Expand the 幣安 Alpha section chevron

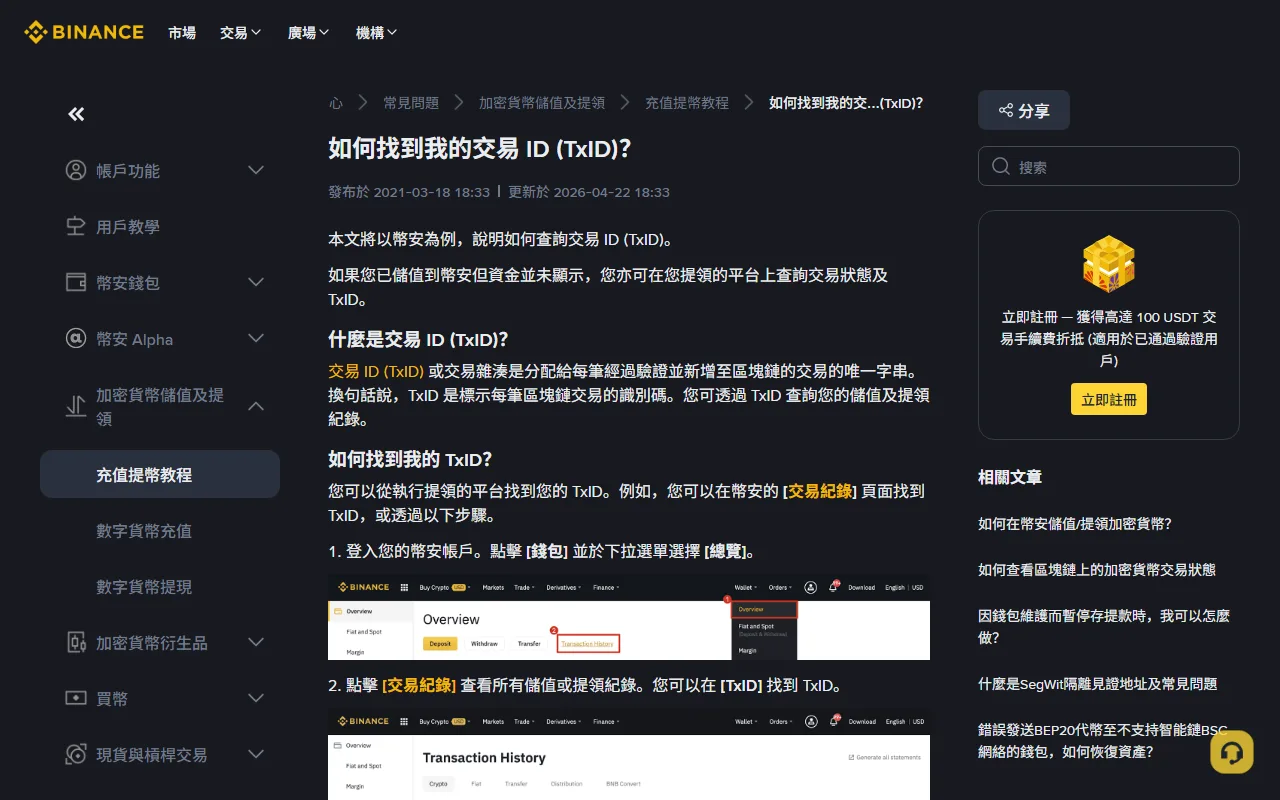click(x=256, y=338)
